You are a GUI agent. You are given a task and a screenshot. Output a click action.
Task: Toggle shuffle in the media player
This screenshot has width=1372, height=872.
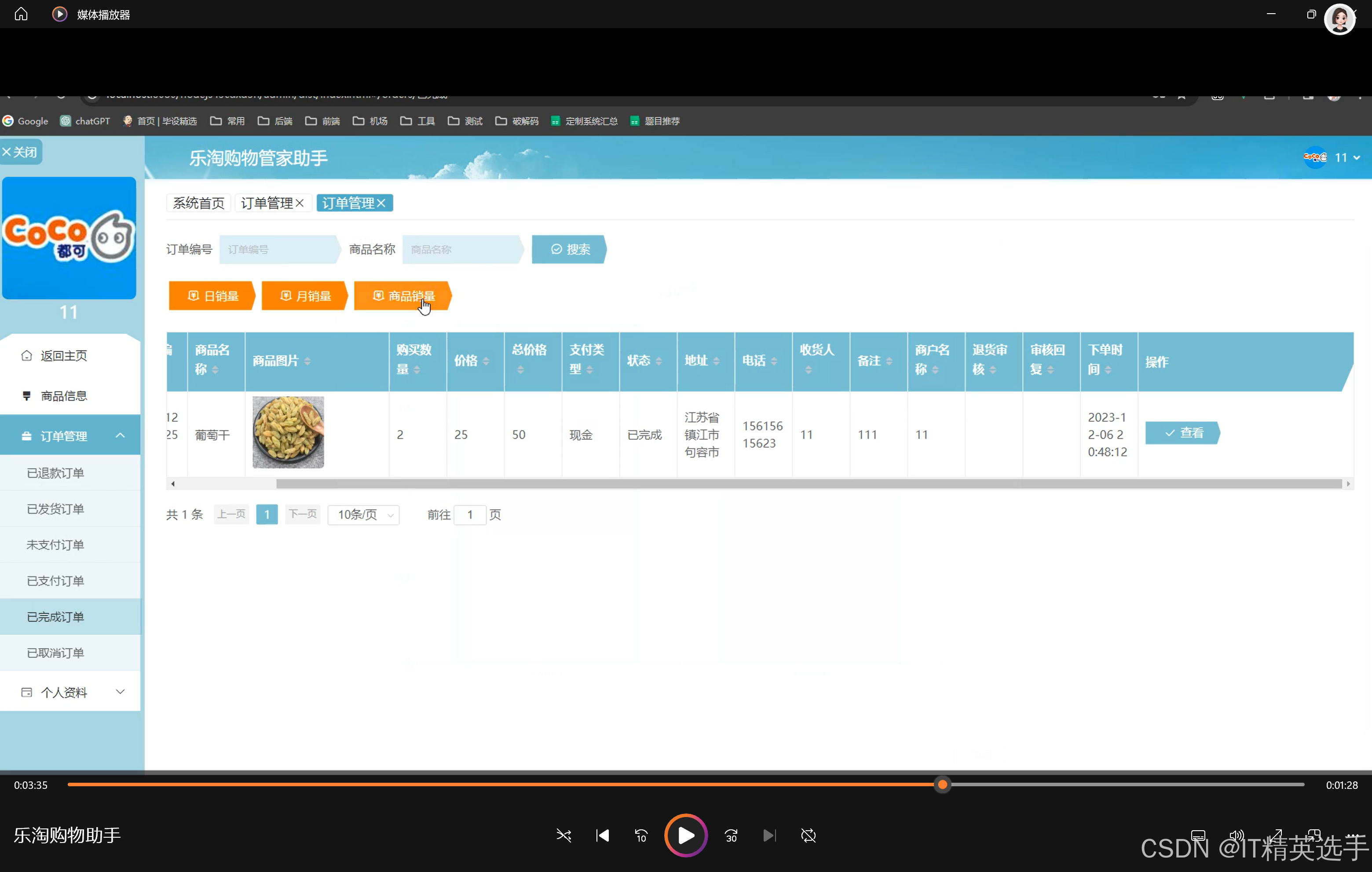pyautogui.click(x=563, y=836)
